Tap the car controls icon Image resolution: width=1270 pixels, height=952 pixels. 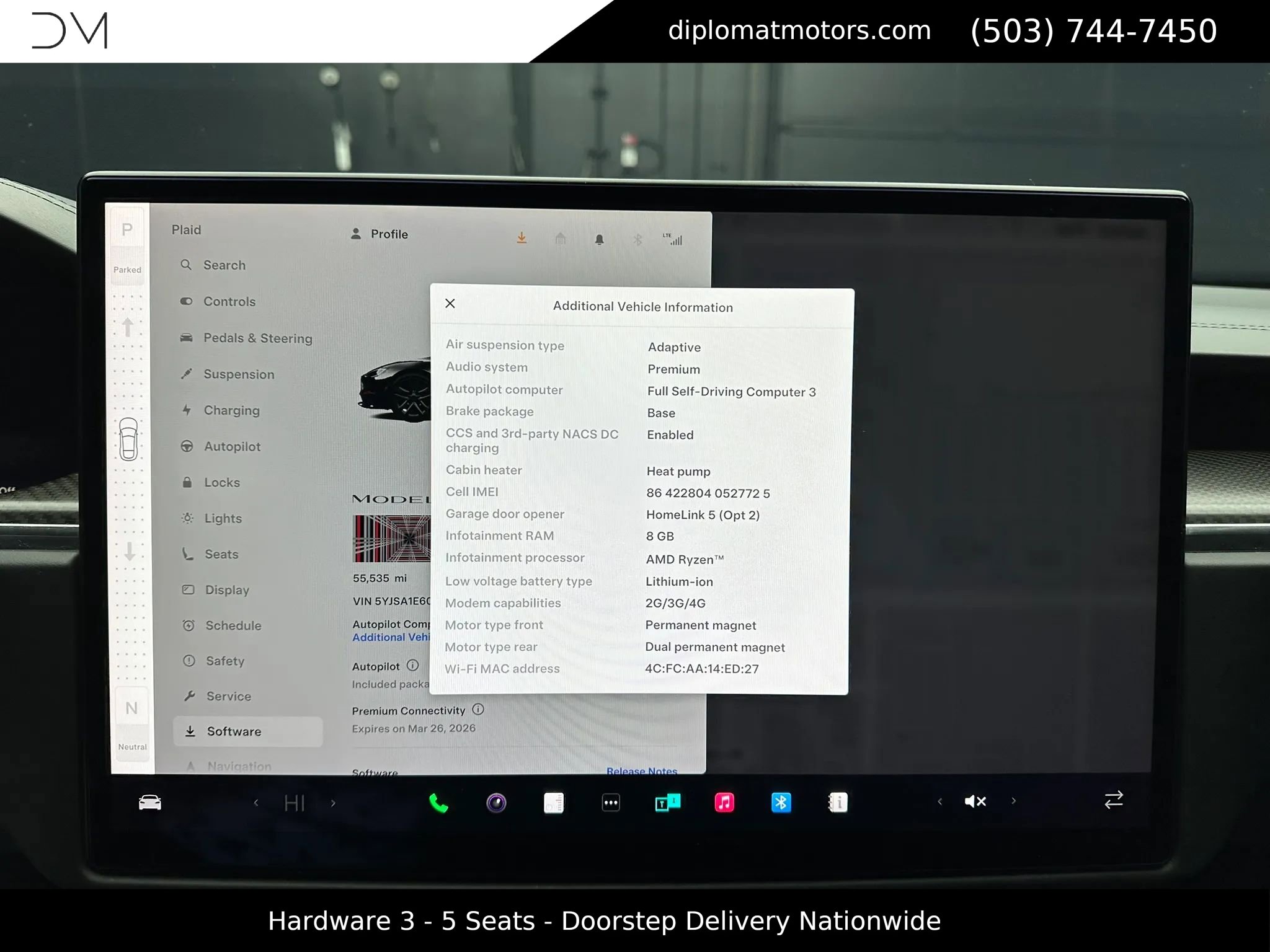[x=150, y=803]
